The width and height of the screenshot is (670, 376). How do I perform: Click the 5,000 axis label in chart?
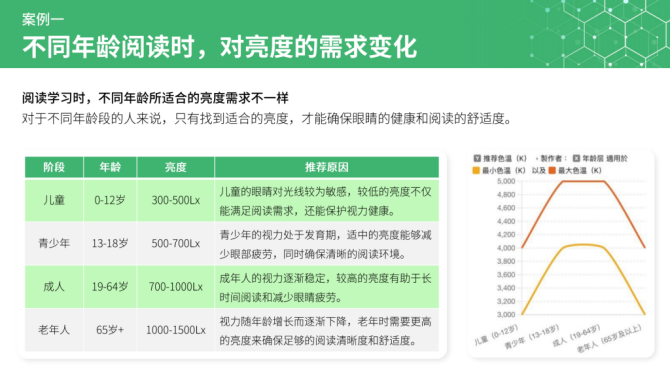pos(506,181)
